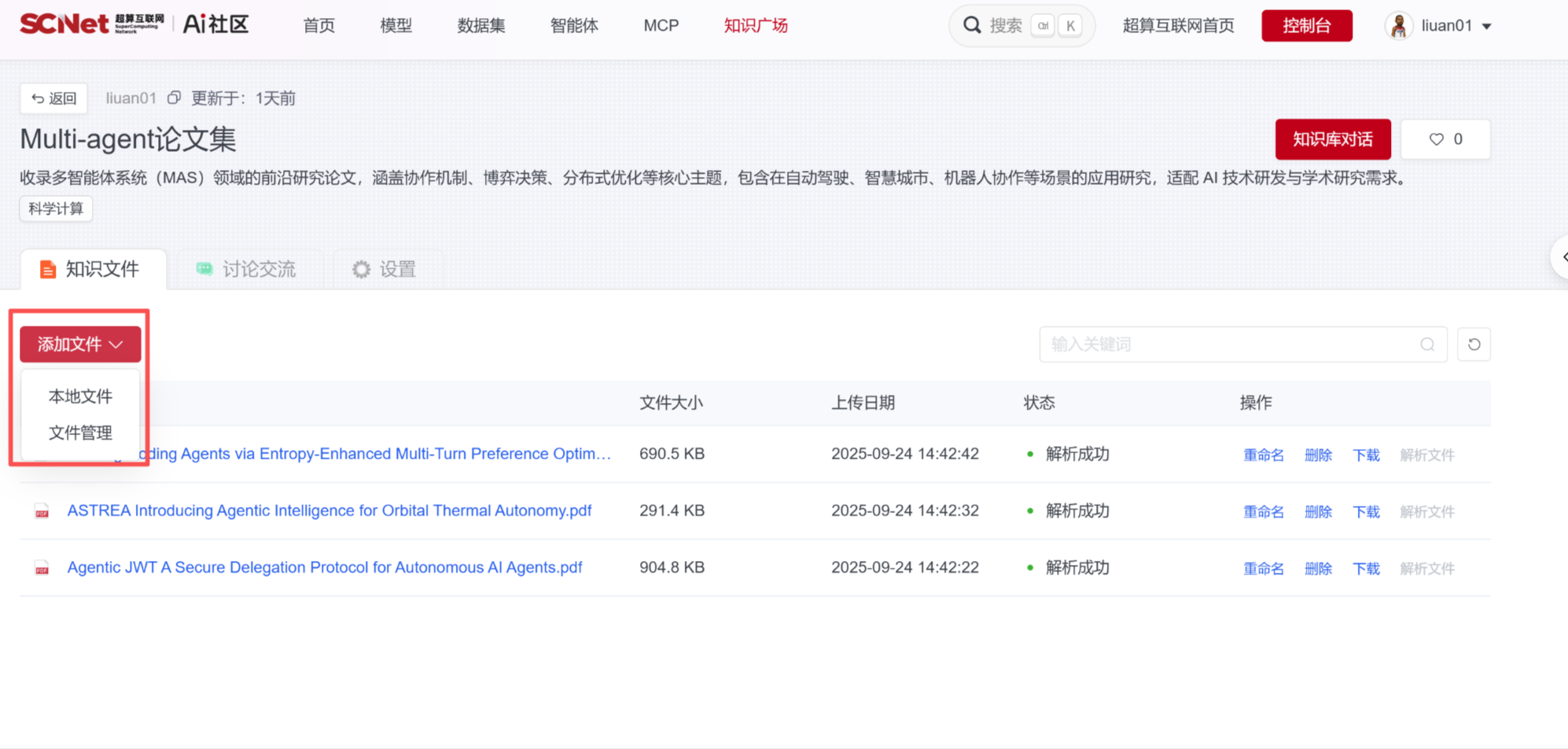
Task: Click the PDF icon for ASTREA file
Action: point(42,511)
